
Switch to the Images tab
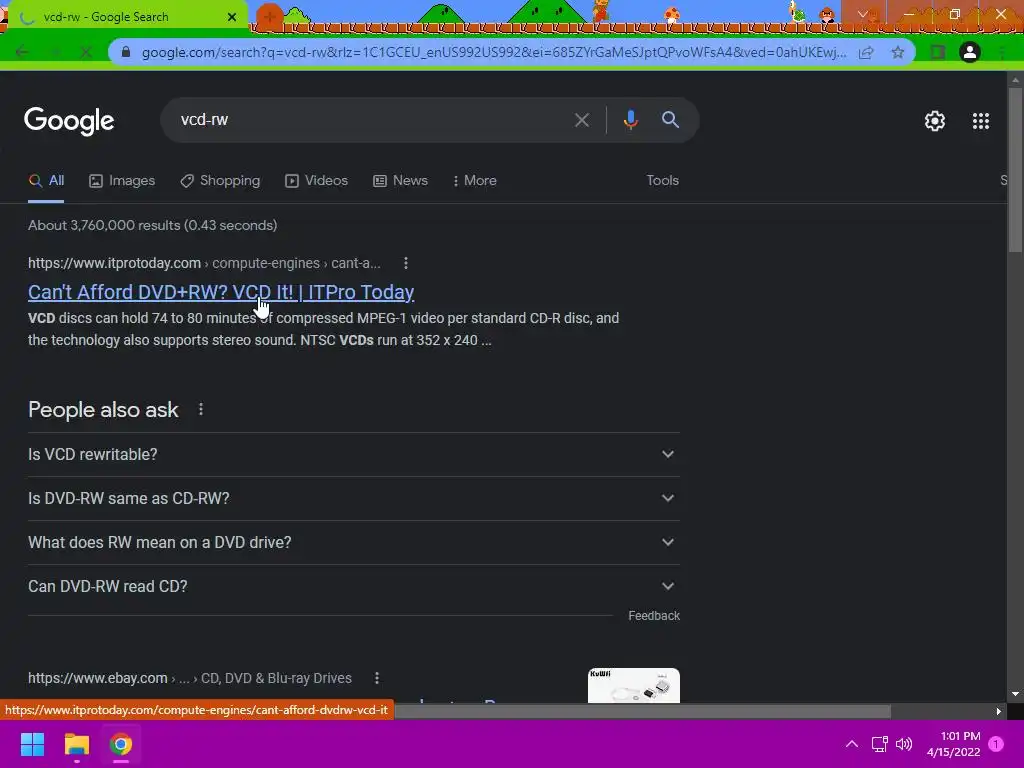tap(122, 181)
